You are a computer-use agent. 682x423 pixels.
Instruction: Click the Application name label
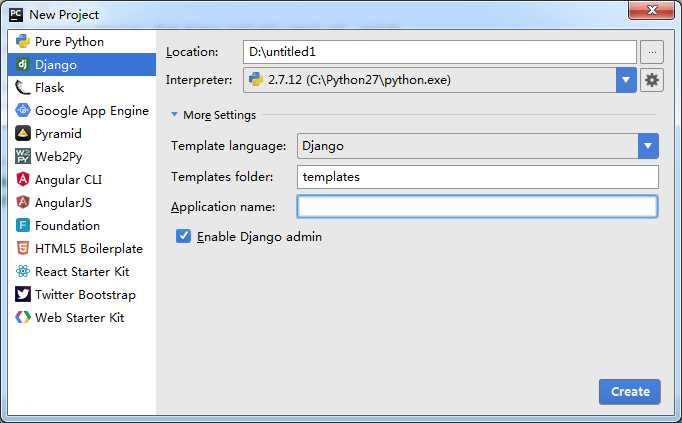click(223, 207)
